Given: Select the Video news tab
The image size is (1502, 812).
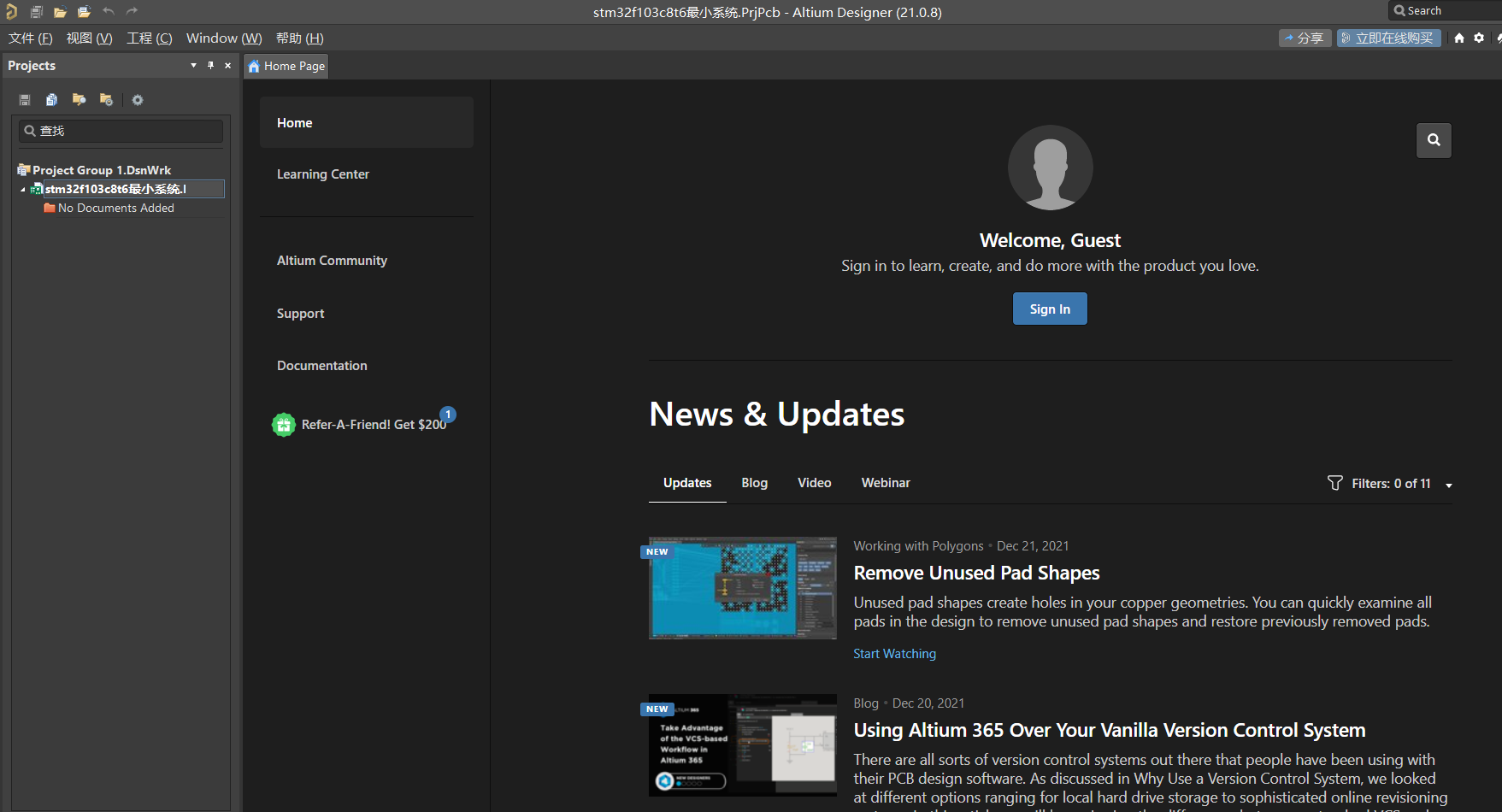Looking at the screenshot, I should tap(815, 483).
